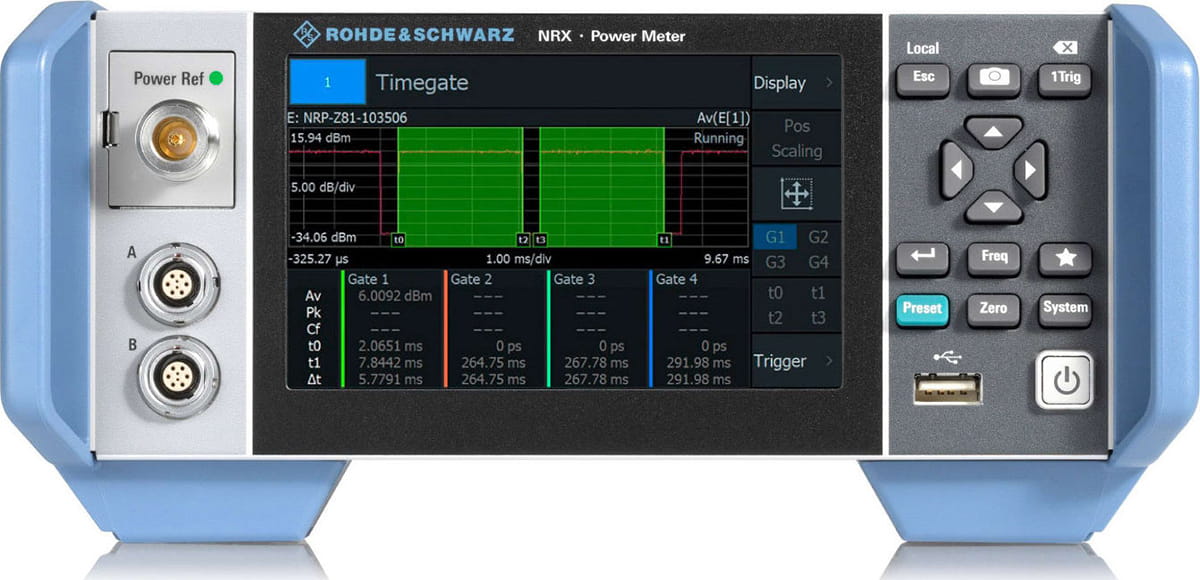Tap the Timegate measurement title bar
The image size is (1200, 580).
tap(423, 83)
